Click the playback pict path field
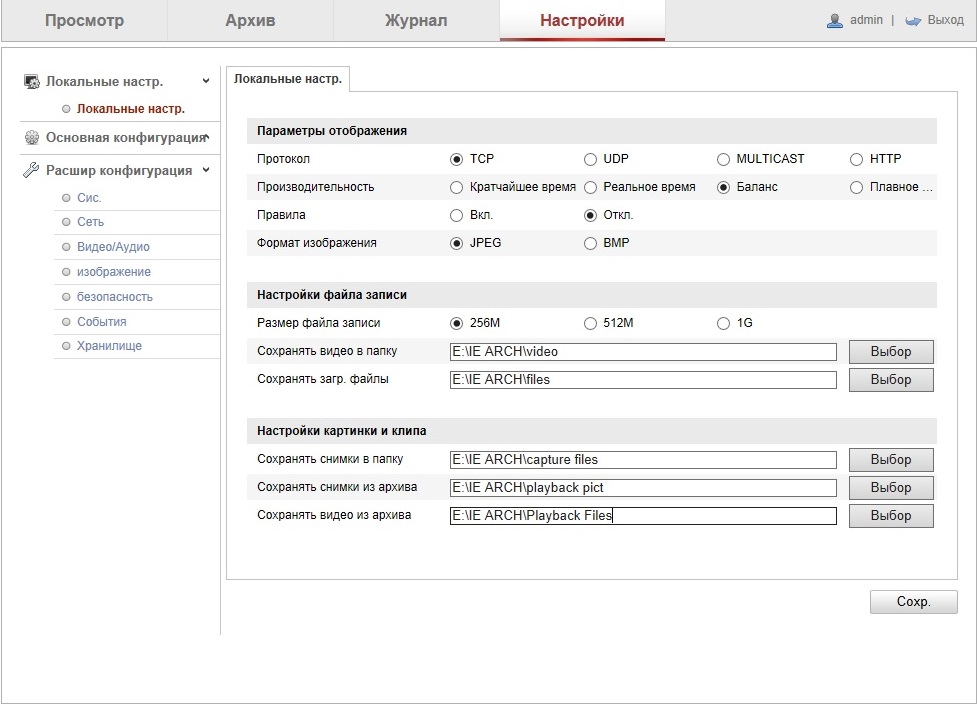The image size is (977, 704). [643, 488]
